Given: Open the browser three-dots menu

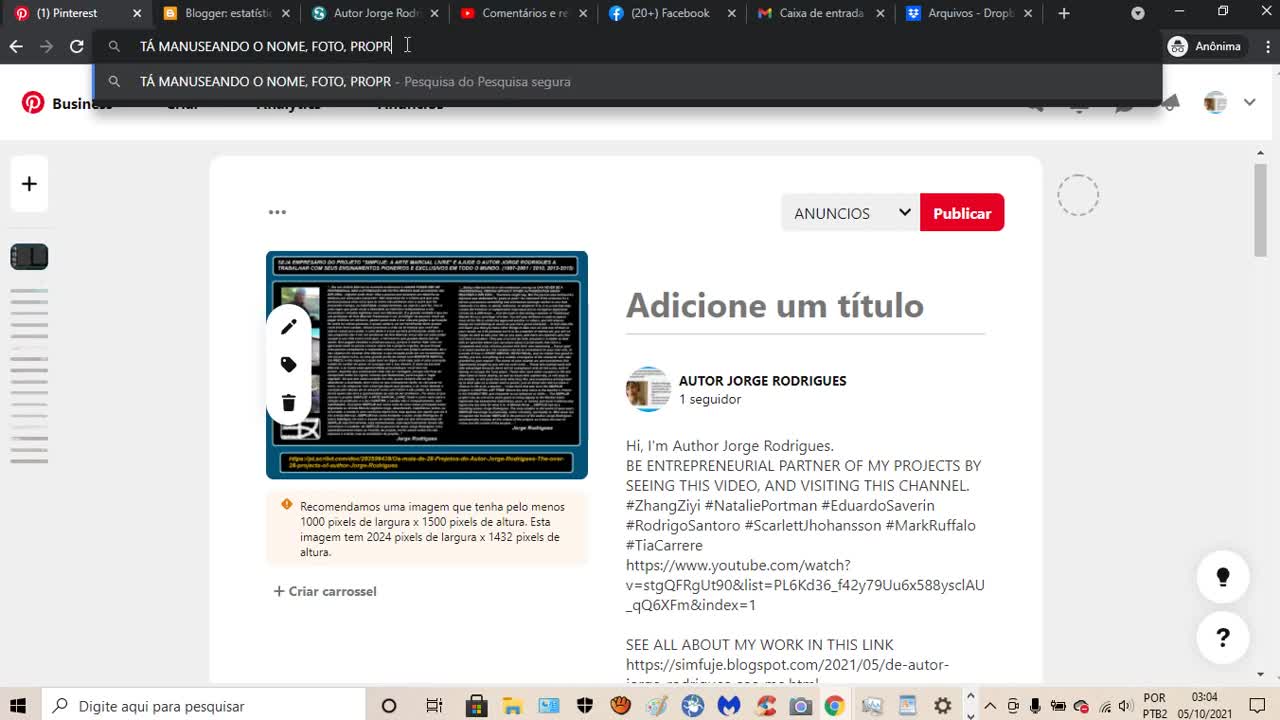Looking at the screenshot, I should 1268,47.
